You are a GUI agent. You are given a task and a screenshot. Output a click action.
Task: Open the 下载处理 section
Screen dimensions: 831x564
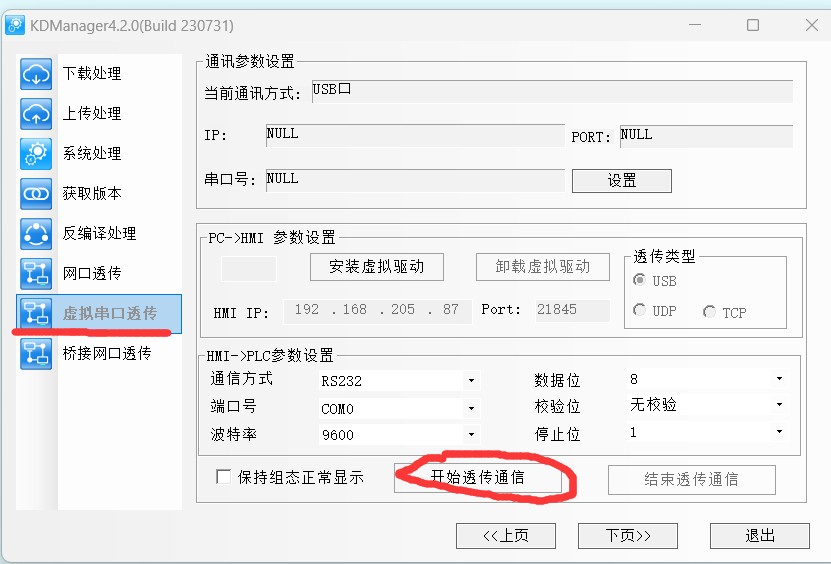[x=92, y=74]
